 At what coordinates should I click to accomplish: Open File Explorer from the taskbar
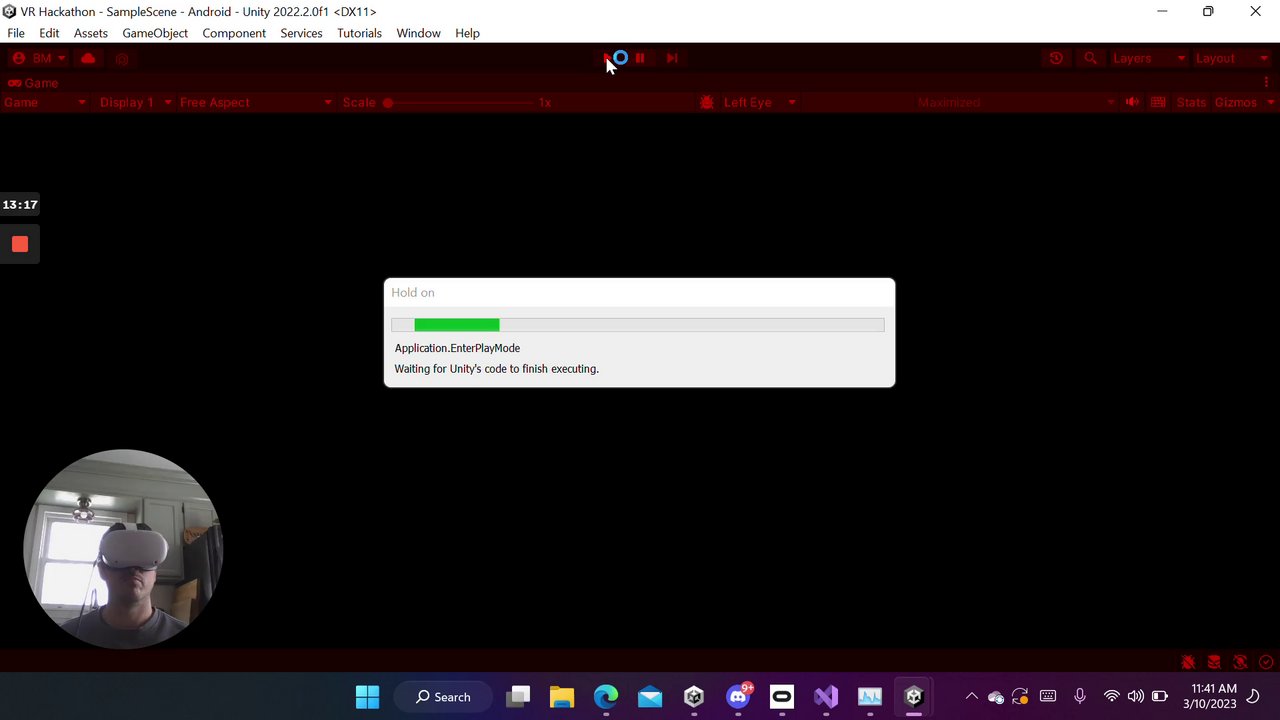point(562,697)
